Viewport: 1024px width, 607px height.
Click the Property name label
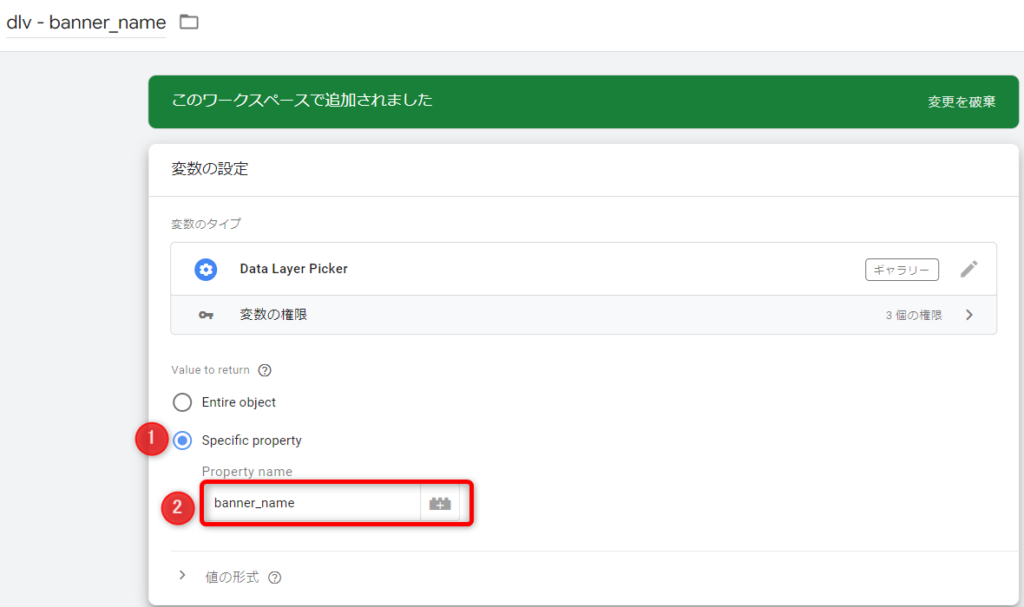pyautogui.click(x=247, y=471)
